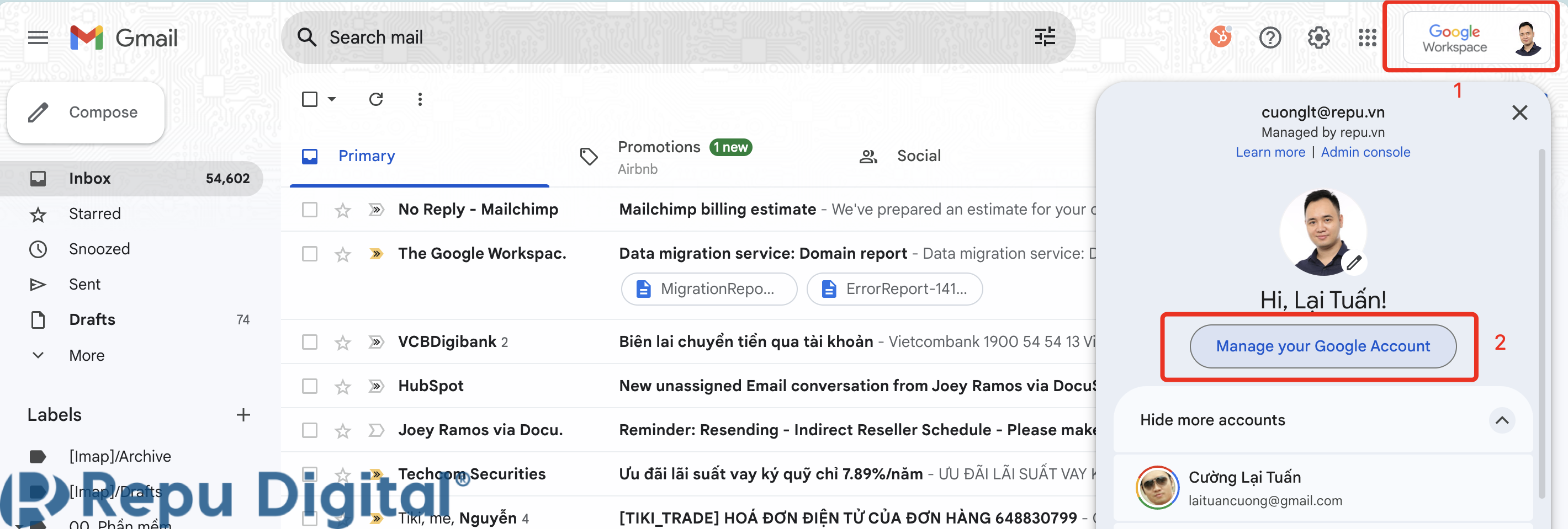Tick the select-all checkbox
1568x529 pixels.
click(x=309, y=99)
